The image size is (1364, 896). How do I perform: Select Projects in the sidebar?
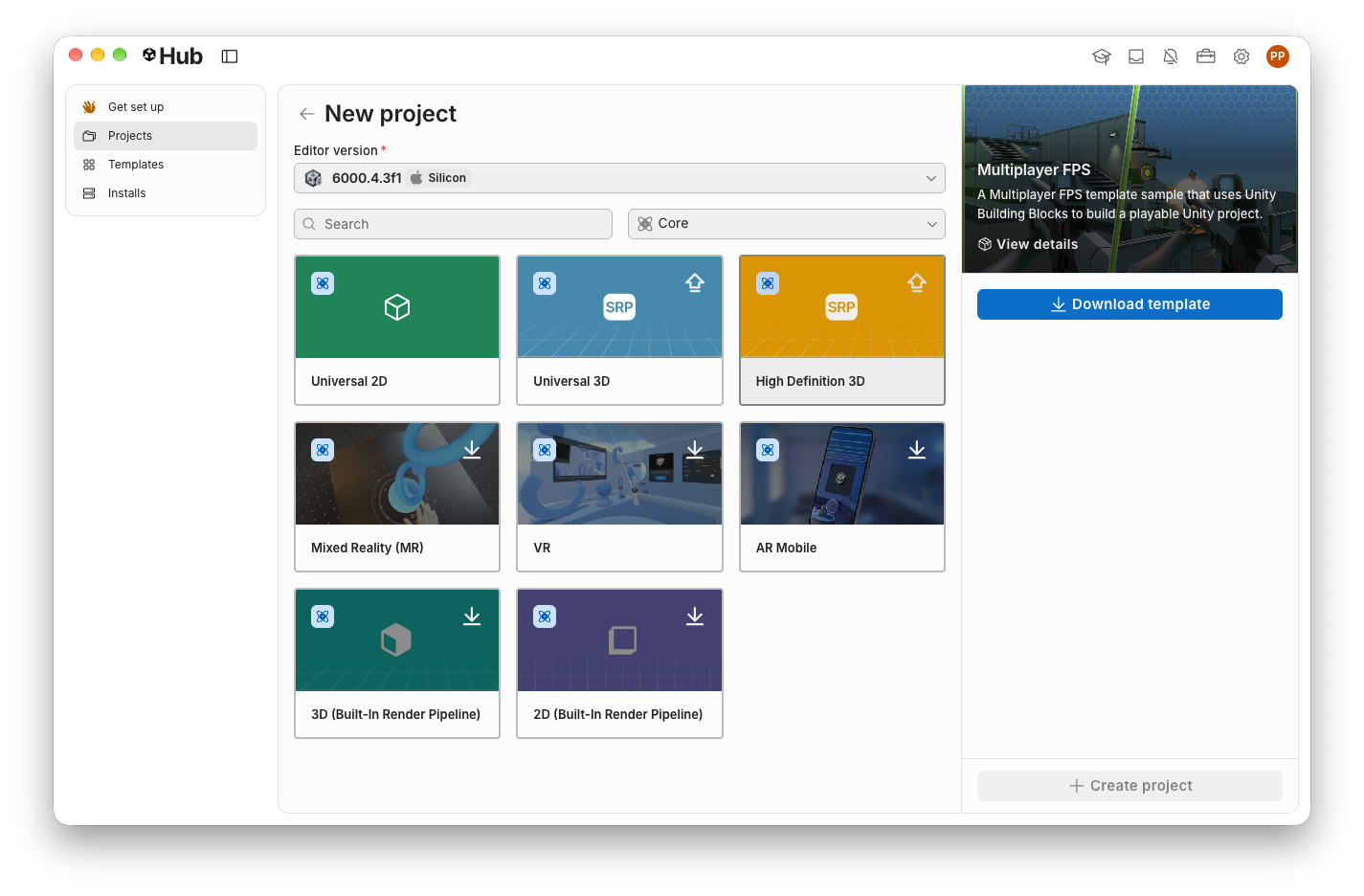tap(166, 136)
